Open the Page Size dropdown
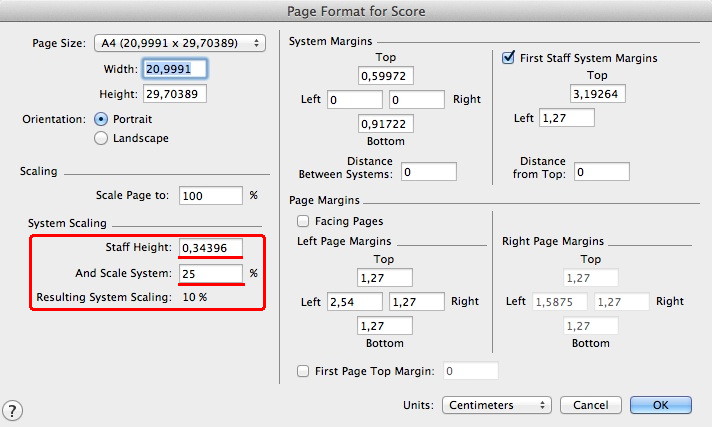Image resolution: width=712 pixels, height=427 pixels. [x=179, y=43]
